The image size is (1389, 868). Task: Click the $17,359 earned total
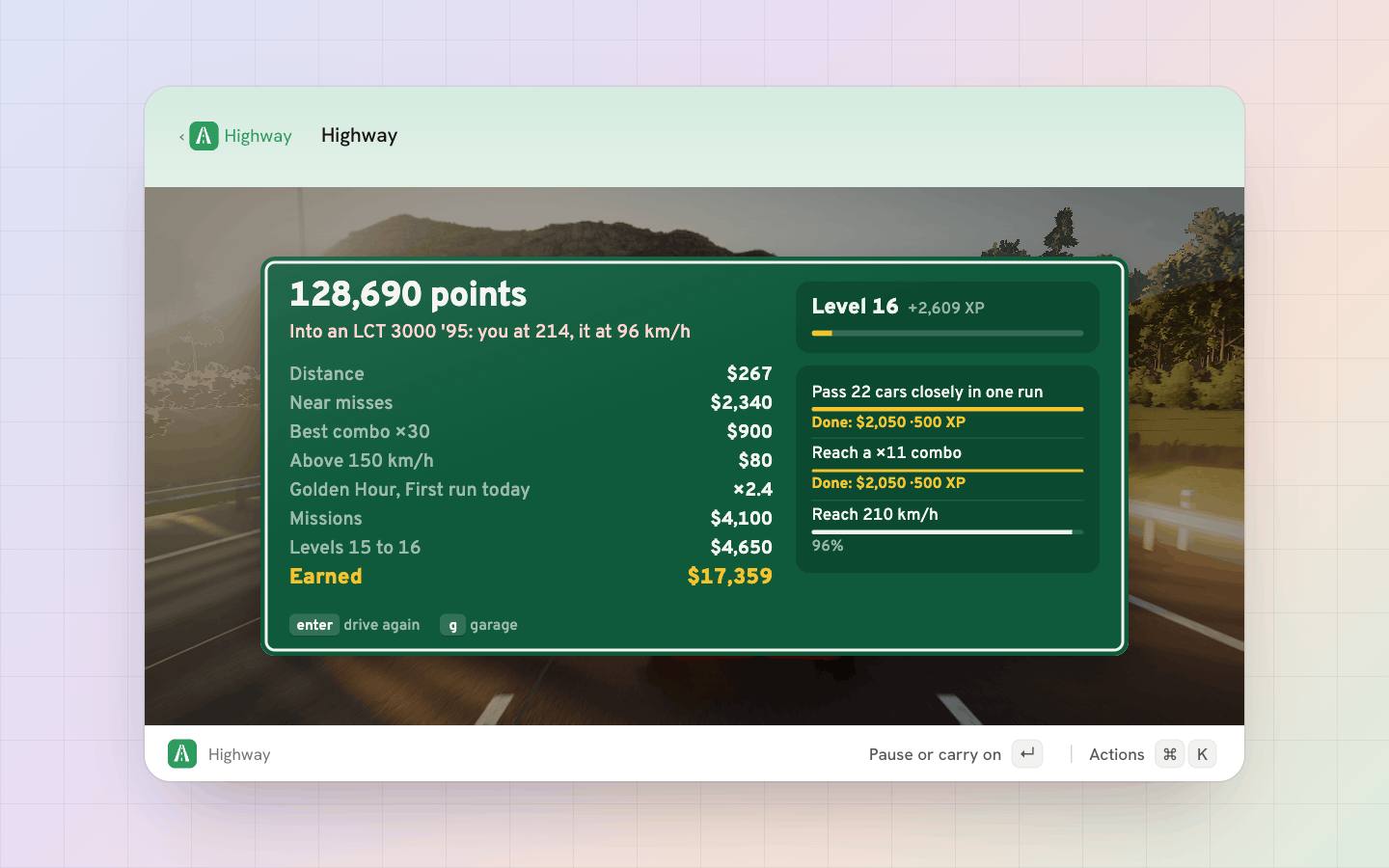[x=729, y=577]
